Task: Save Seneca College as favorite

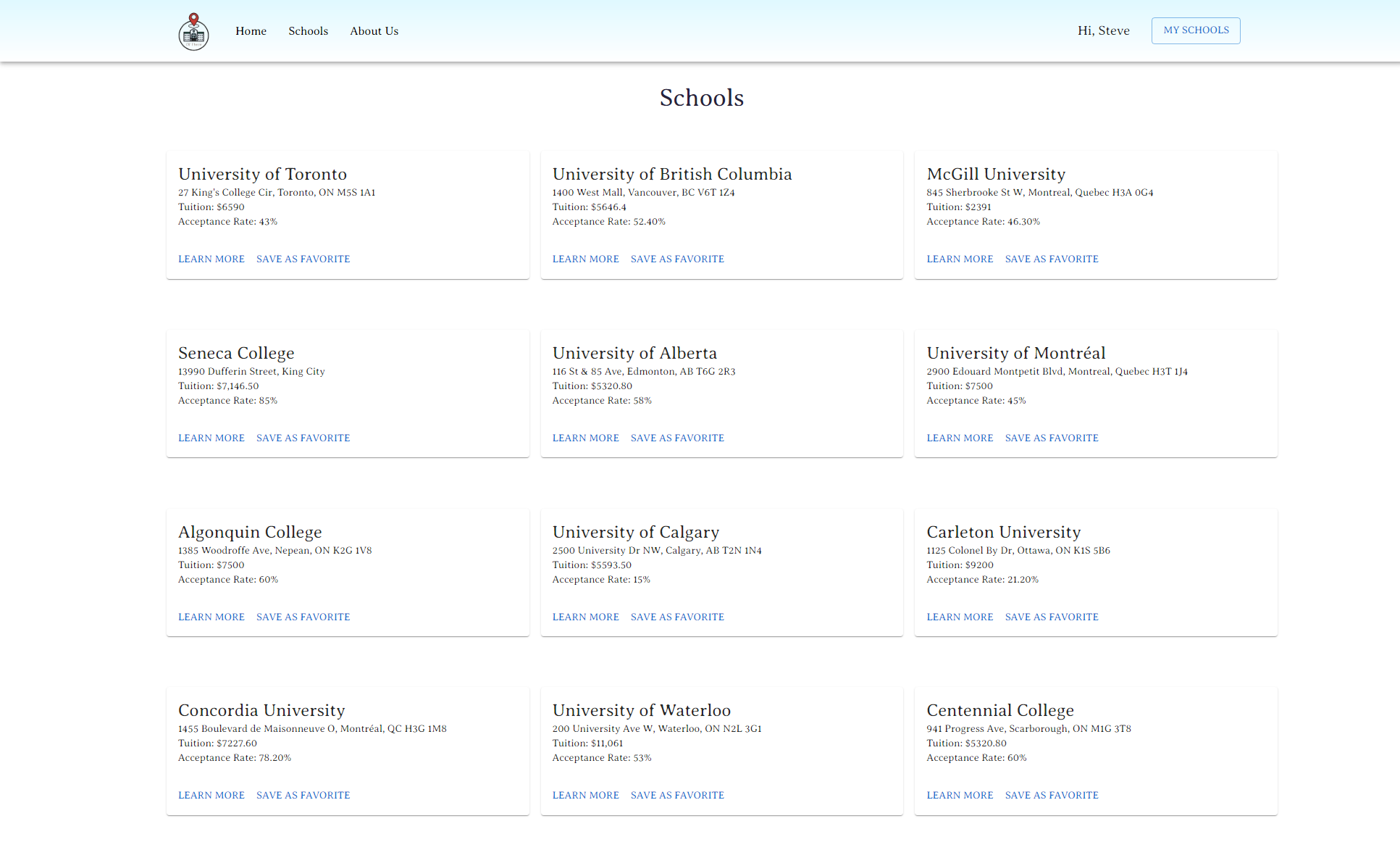Action: coord(303,438)
